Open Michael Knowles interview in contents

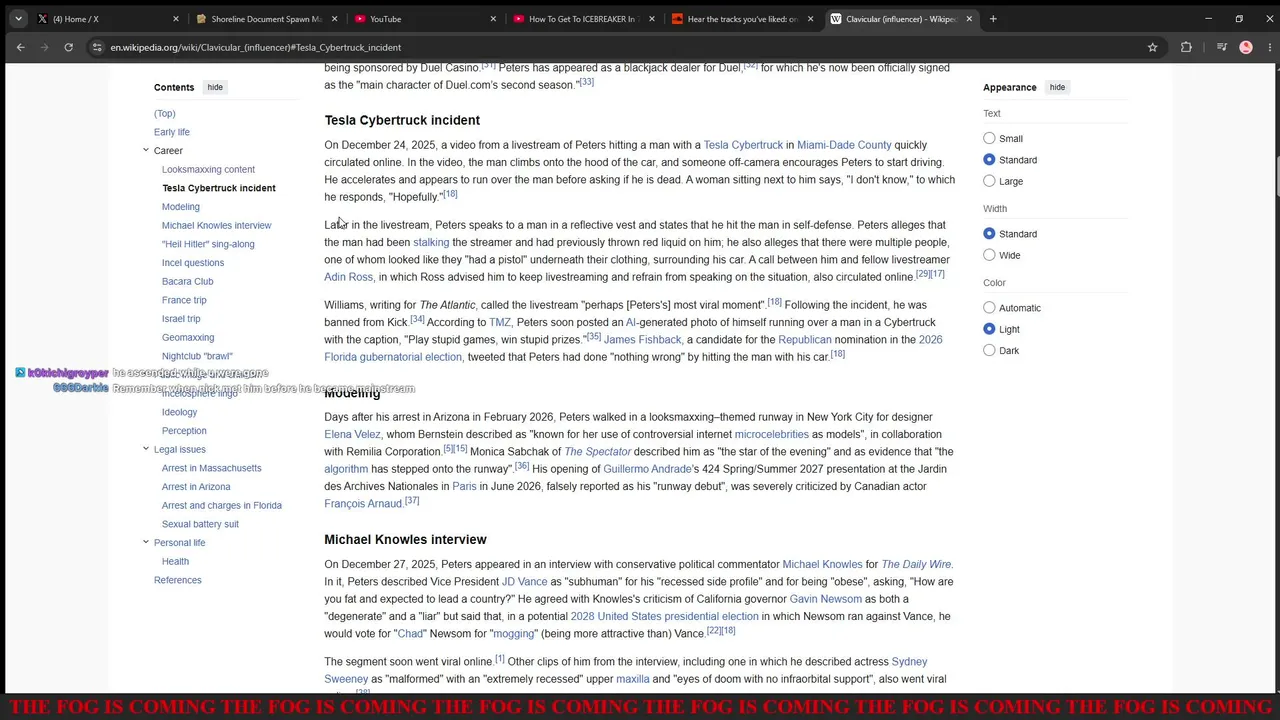(x=216, y=225)
